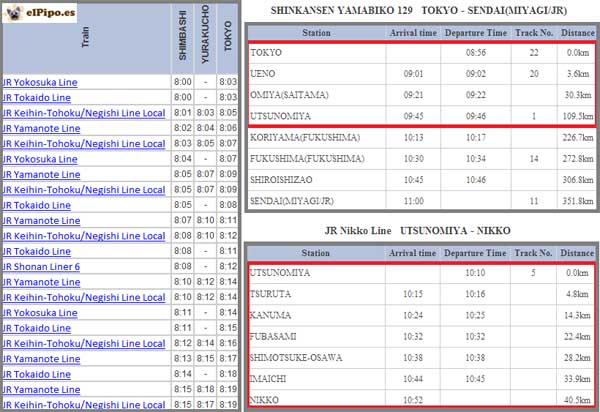Image resolution: width=600 pixels, height=412 pixels.
Task: Click the elPipo.es dog logo
Action: pos(39,13)
